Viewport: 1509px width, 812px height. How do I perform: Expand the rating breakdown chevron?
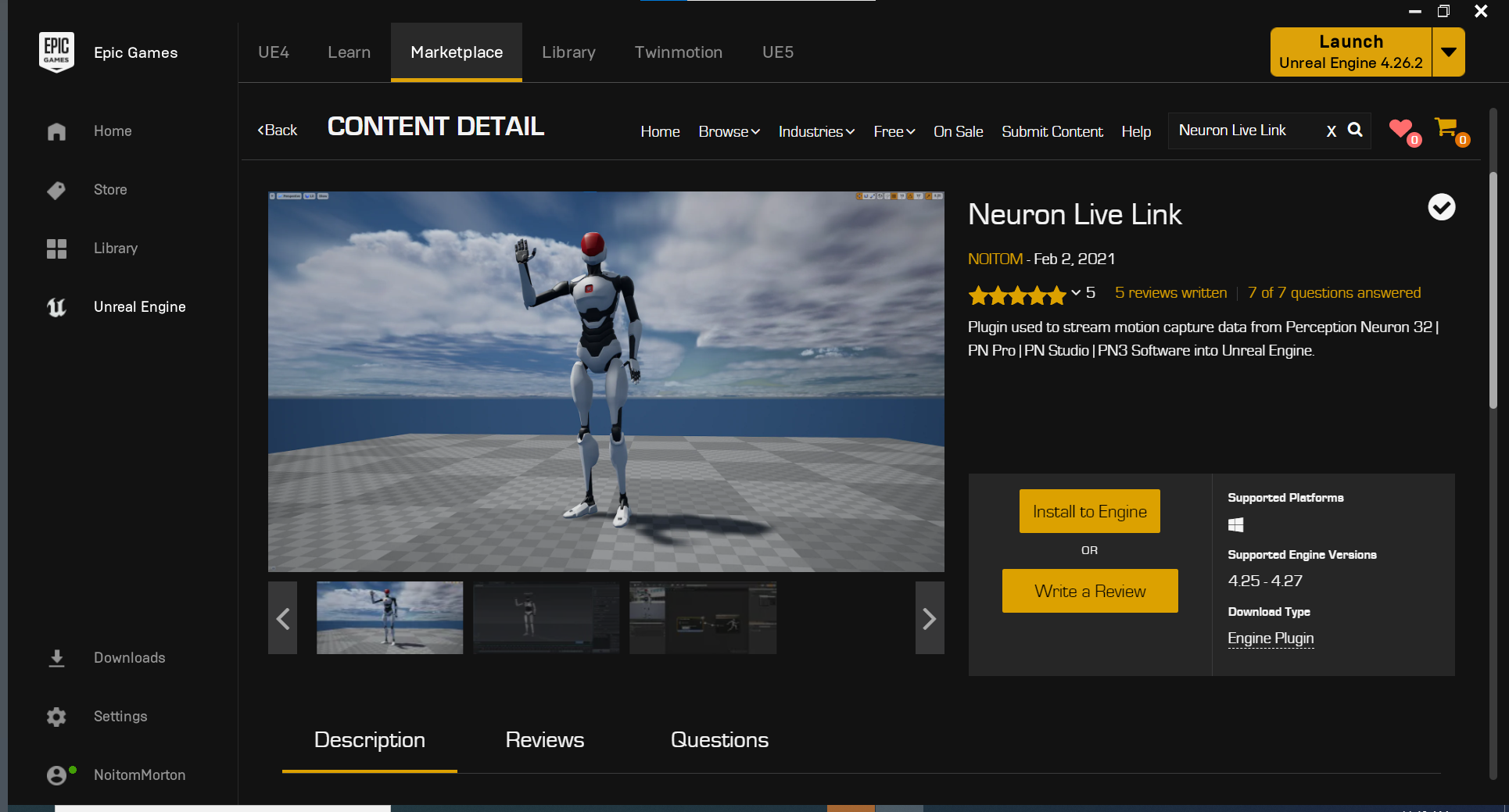click(x=1076, y=293)
